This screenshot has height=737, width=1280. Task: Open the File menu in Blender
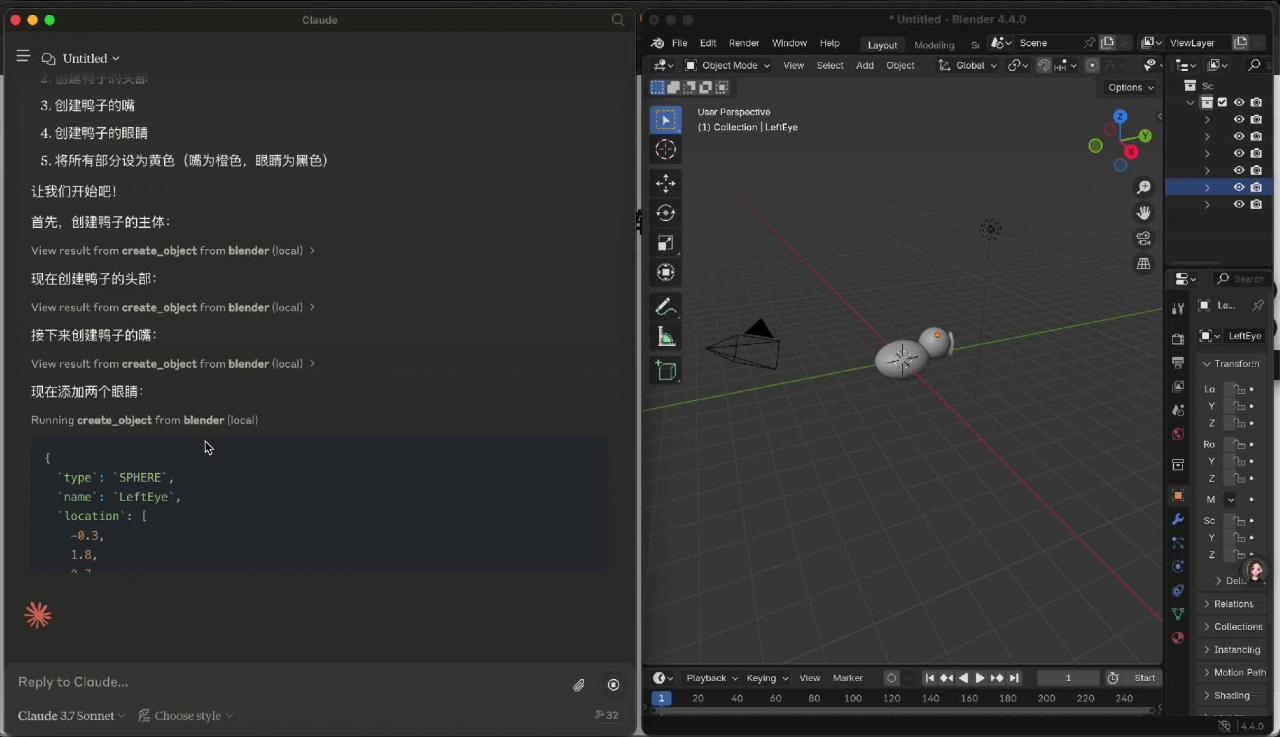coord(679,44)
